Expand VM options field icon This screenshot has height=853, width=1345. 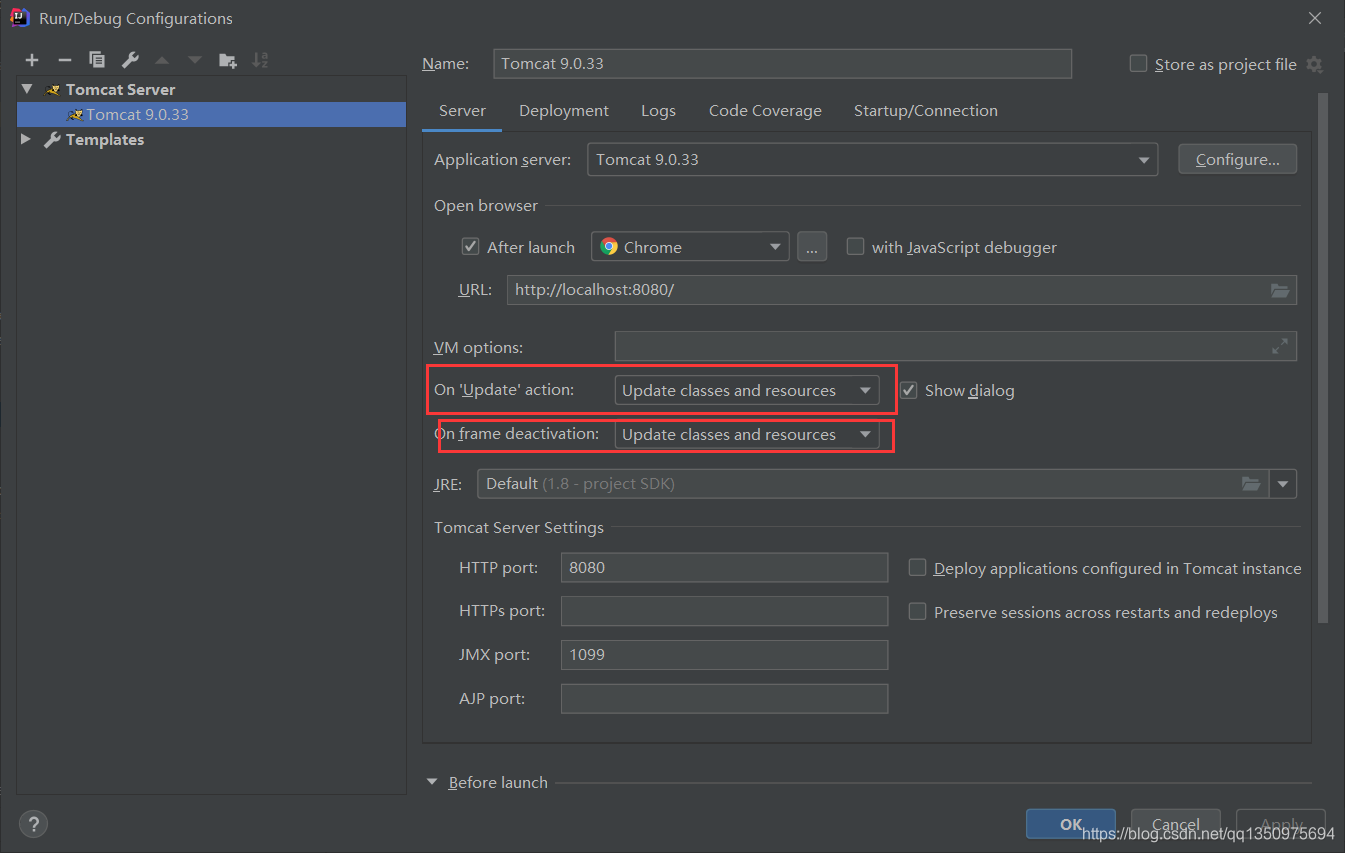coord(1280,346)
